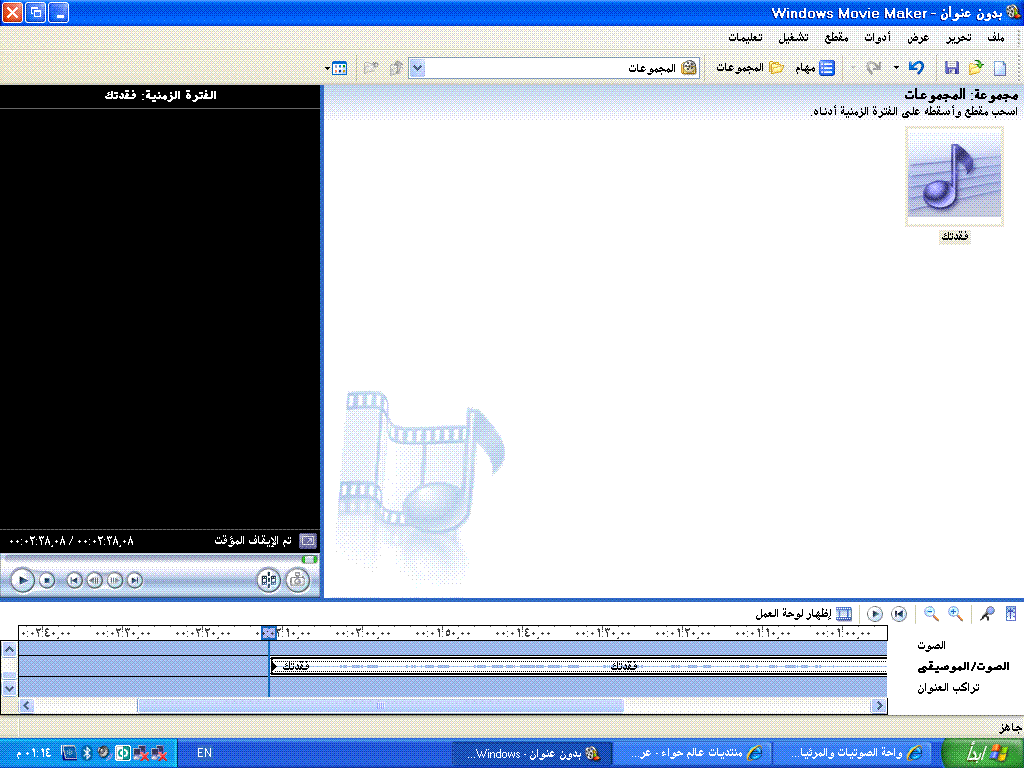Click the New Project blank page icon
Screen dimensions: 1024x768
tap(998, 68)
